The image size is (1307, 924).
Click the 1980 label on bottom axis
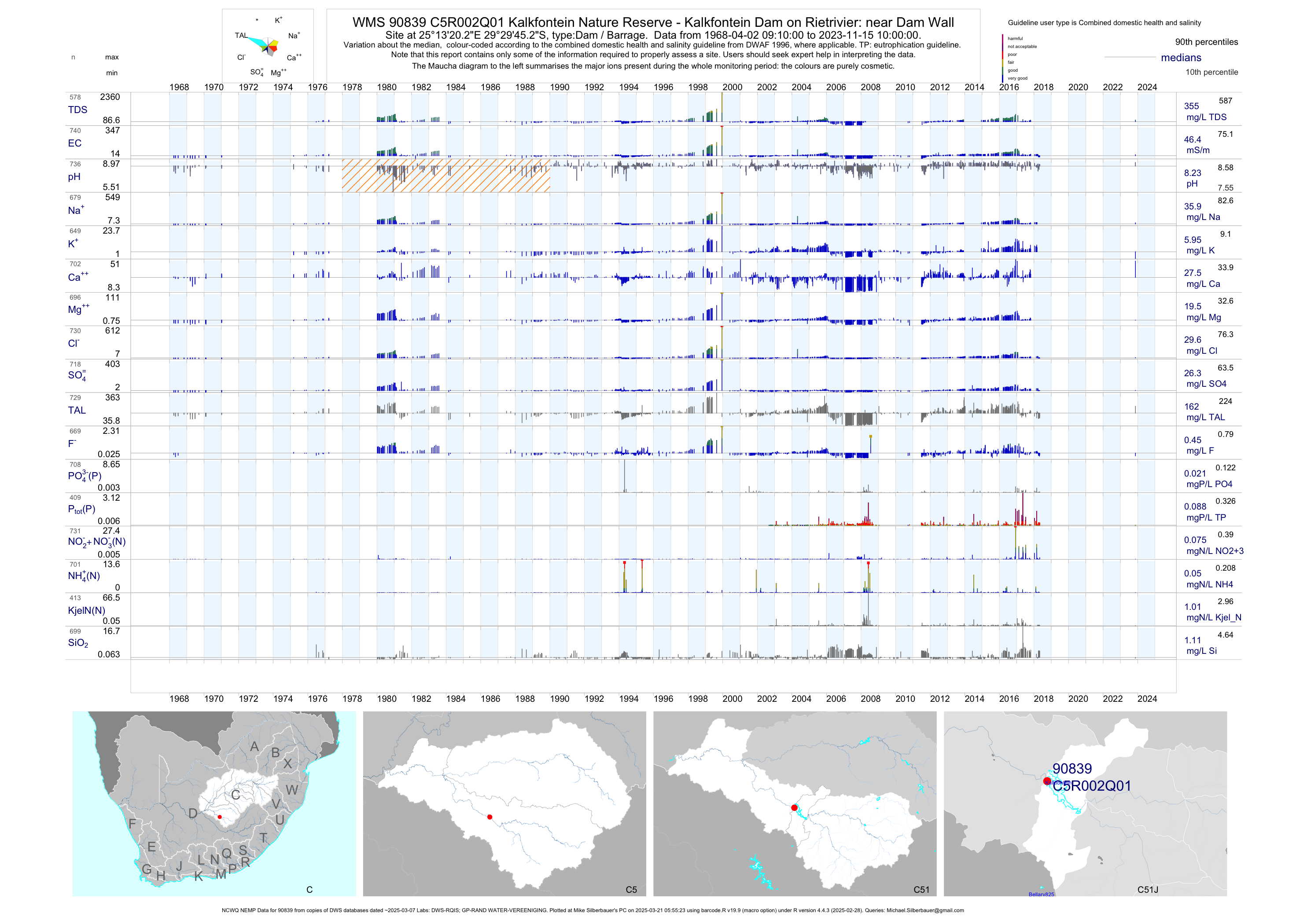coord(387,699)
